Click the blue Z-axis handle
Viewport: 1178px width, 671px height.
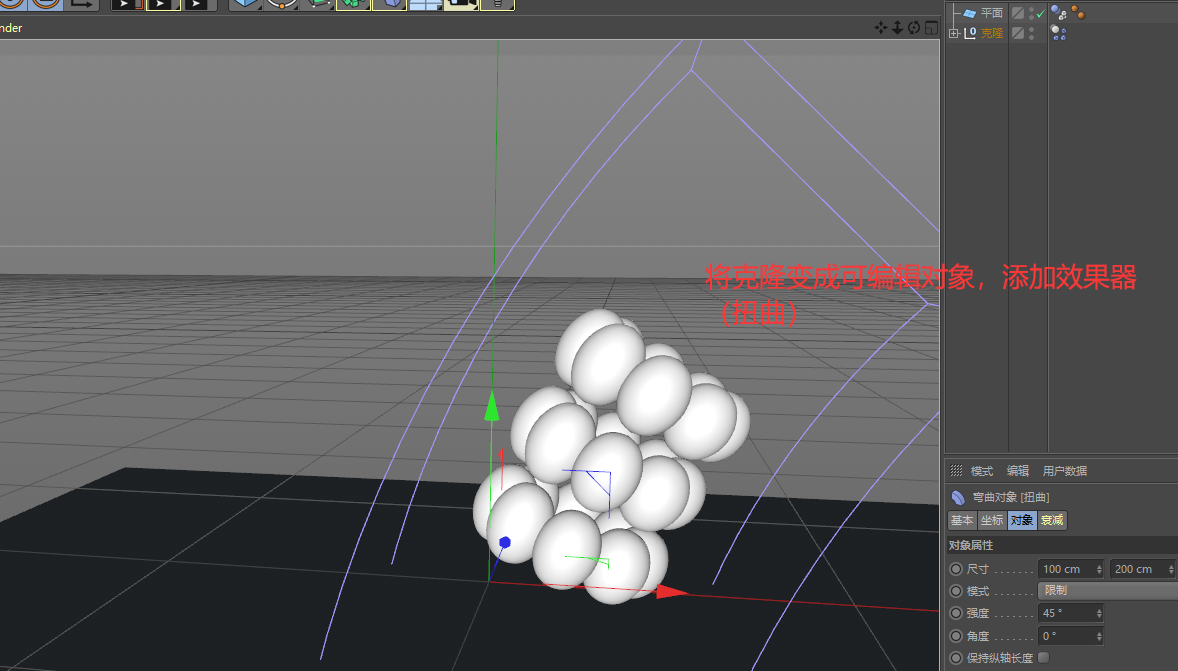[505, 542]
